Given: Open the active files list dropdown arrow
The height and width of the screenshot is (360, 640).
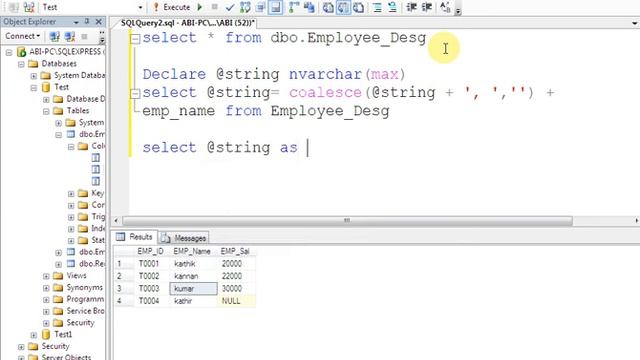Looking at the screenshot, I should click(635, 23).
